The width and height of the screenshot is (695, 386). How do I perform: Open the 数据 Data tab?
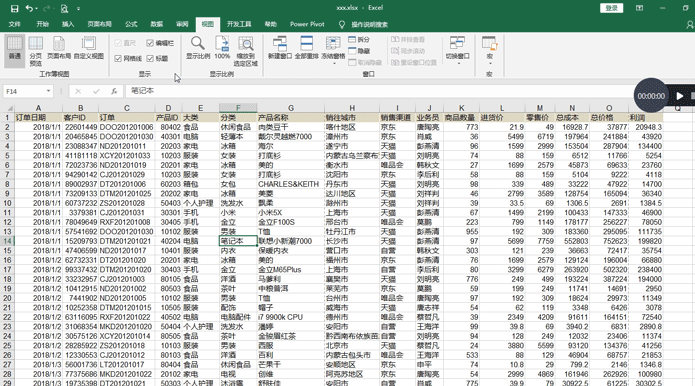click(156, 24)
